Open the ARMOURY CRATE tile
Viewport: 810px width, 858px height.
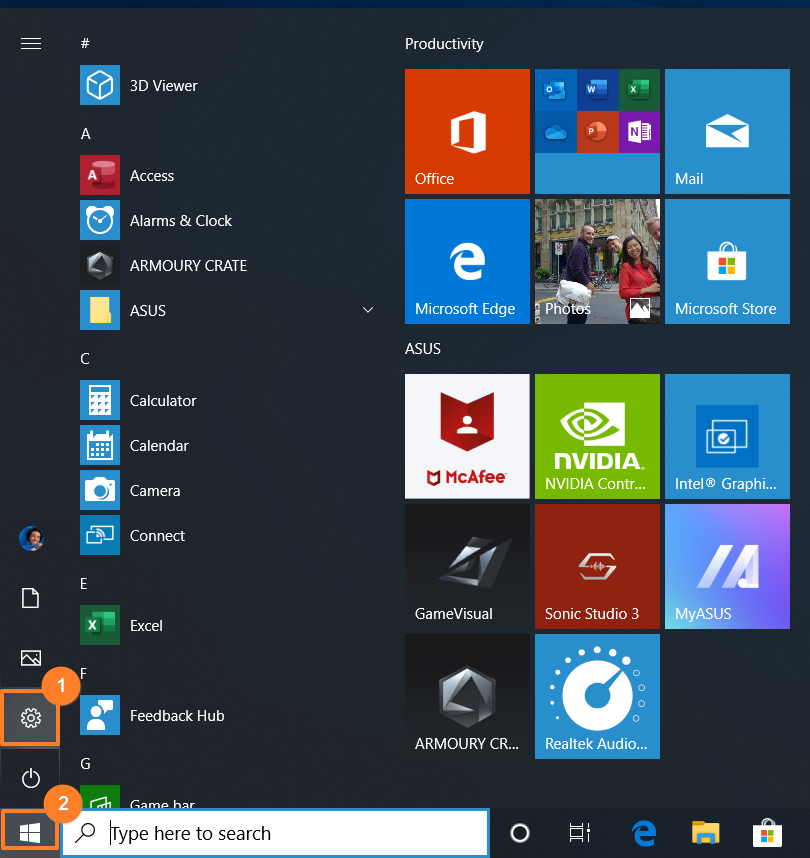[467, 697]
